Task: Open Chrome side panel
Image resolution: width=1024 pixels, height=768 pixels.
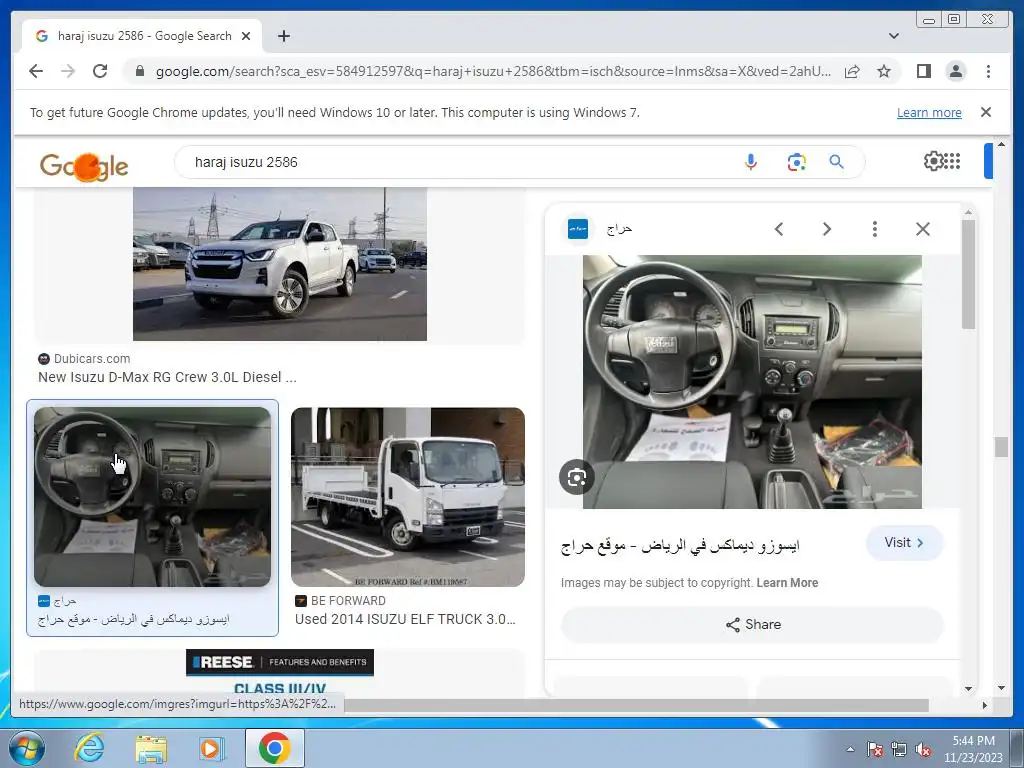Action: [923, 71]
